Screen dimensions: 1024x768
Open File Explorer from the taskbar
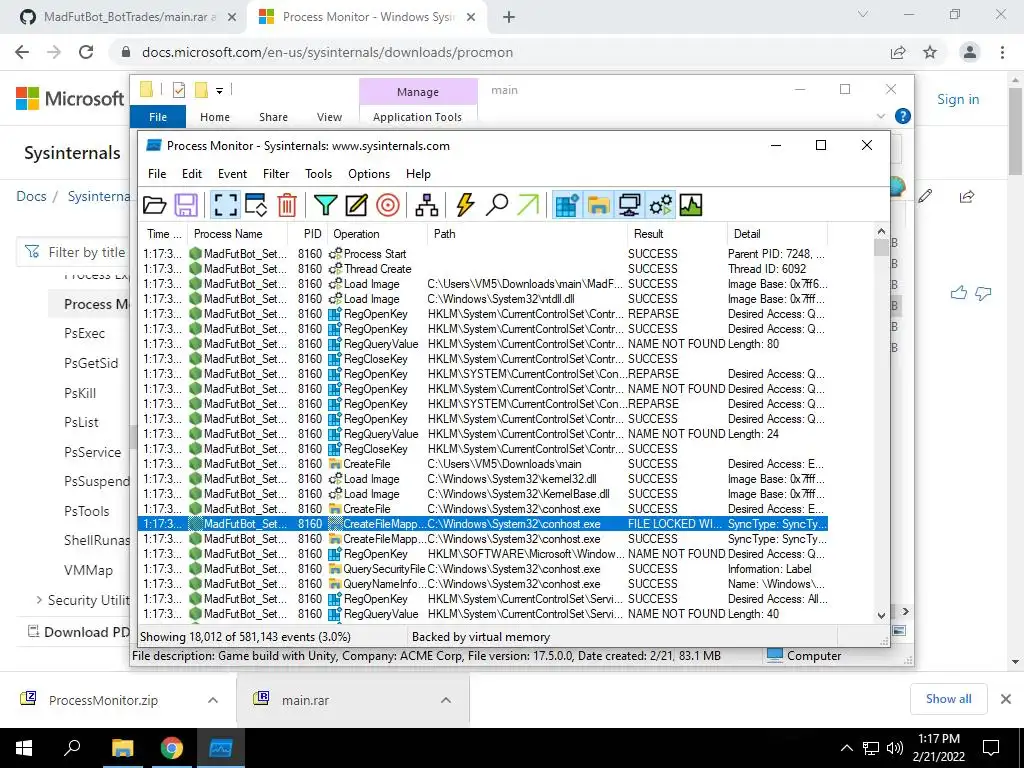coord(122,748)
